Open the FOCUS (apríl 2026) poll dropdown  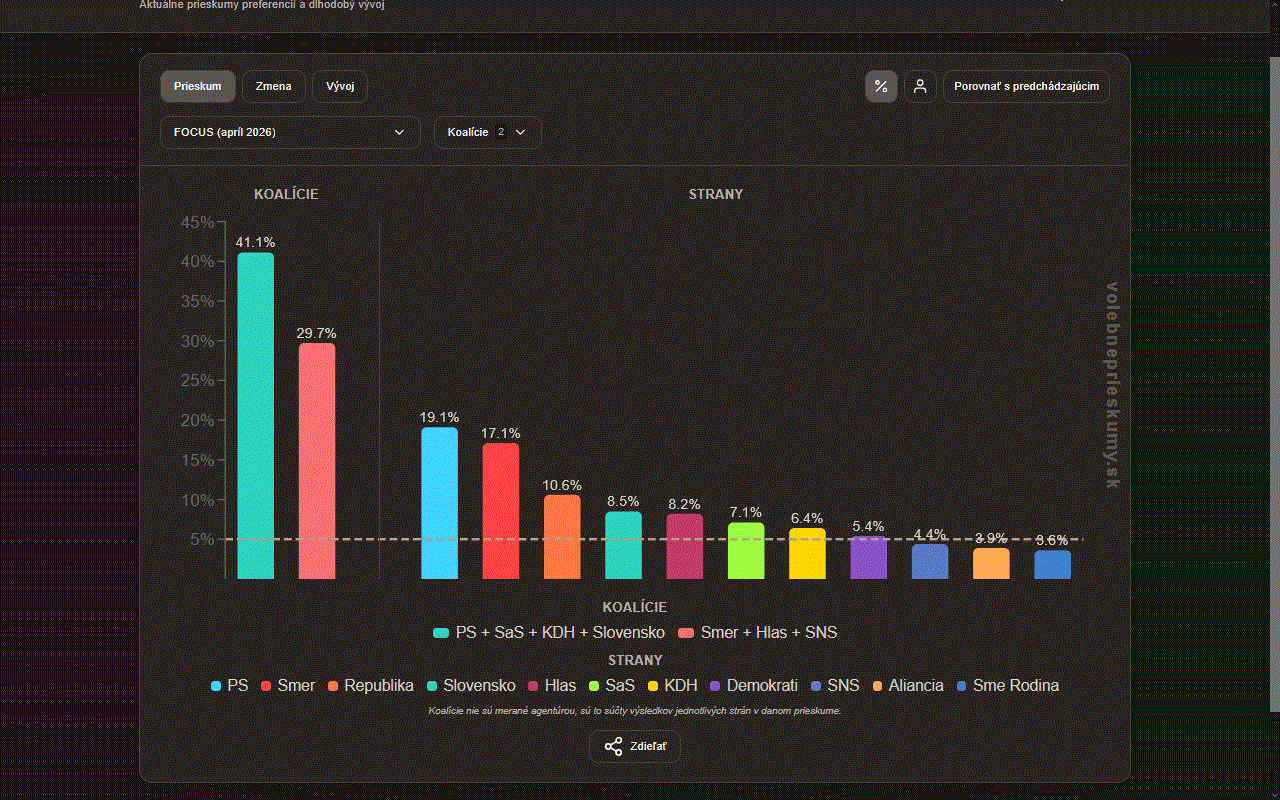290,132
